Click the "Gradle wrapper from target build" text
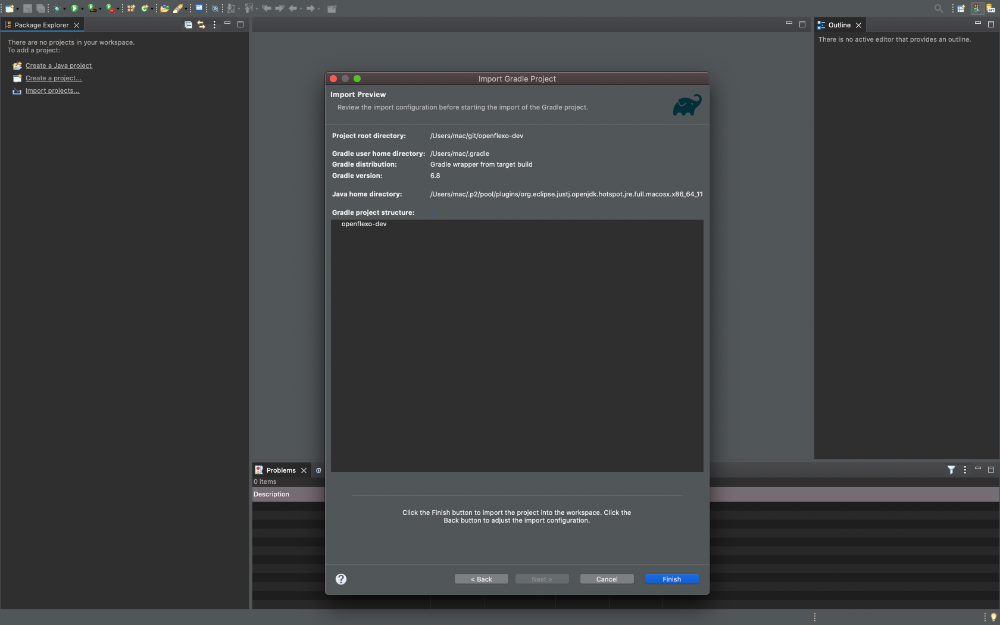The image size is (1000, 625). [482, 165]
